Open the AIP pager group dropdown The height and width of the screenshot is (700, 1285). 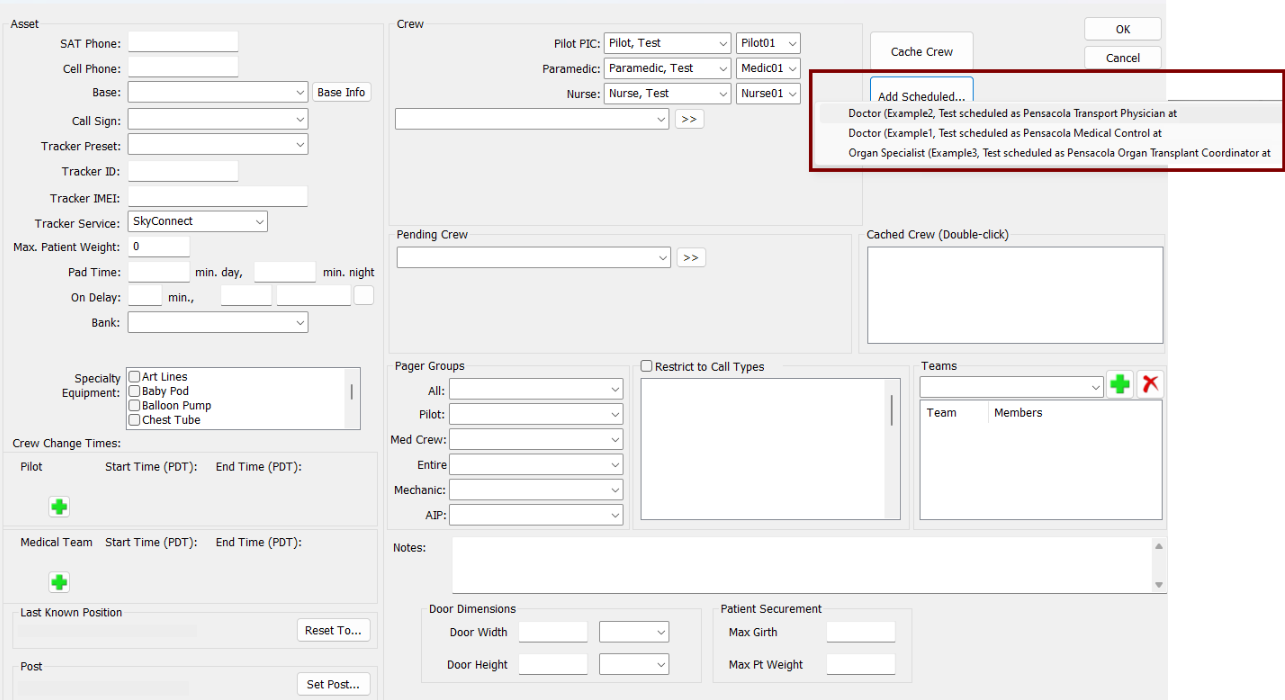click(x=536, y=515)
